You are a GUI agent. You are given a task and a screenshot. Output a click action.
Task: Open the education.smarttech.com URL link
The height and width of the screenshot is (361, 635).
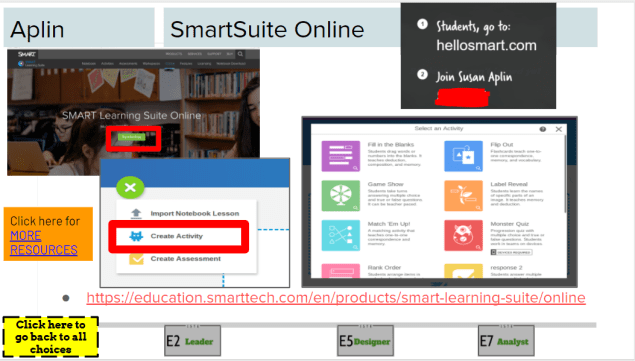[336, 298]
